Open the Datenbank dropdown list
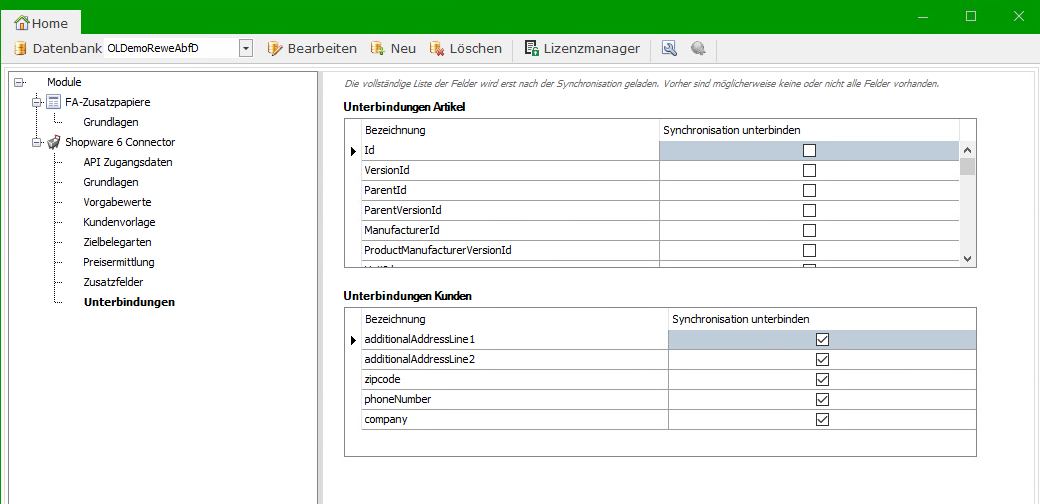This screenshot has height=504, width=1040. tap(245, 48)
